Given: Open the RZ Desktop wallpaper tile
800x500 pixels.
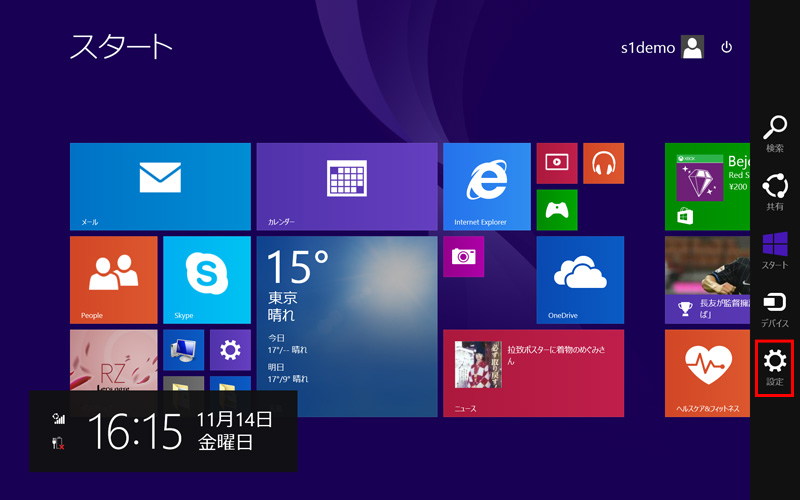Looking at the screenshot, I should click(114, 360).
